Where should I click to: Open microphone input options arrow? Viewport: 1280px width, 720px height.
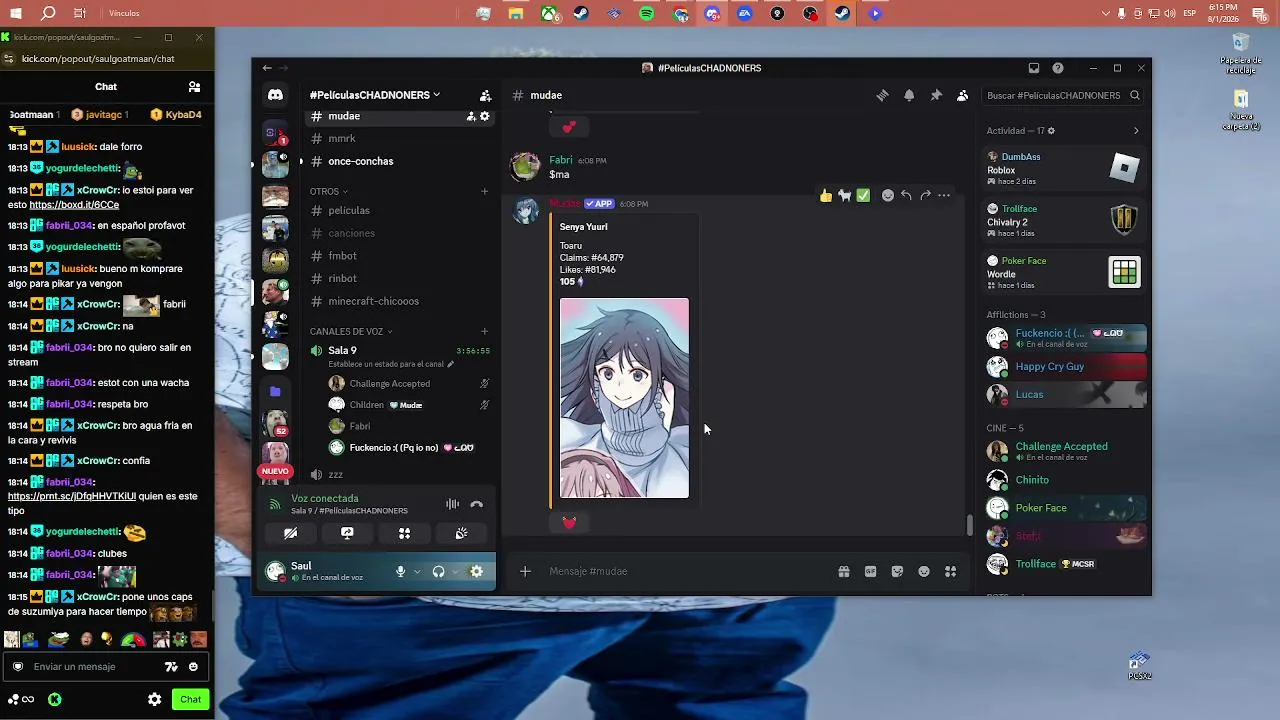(417, 572)
